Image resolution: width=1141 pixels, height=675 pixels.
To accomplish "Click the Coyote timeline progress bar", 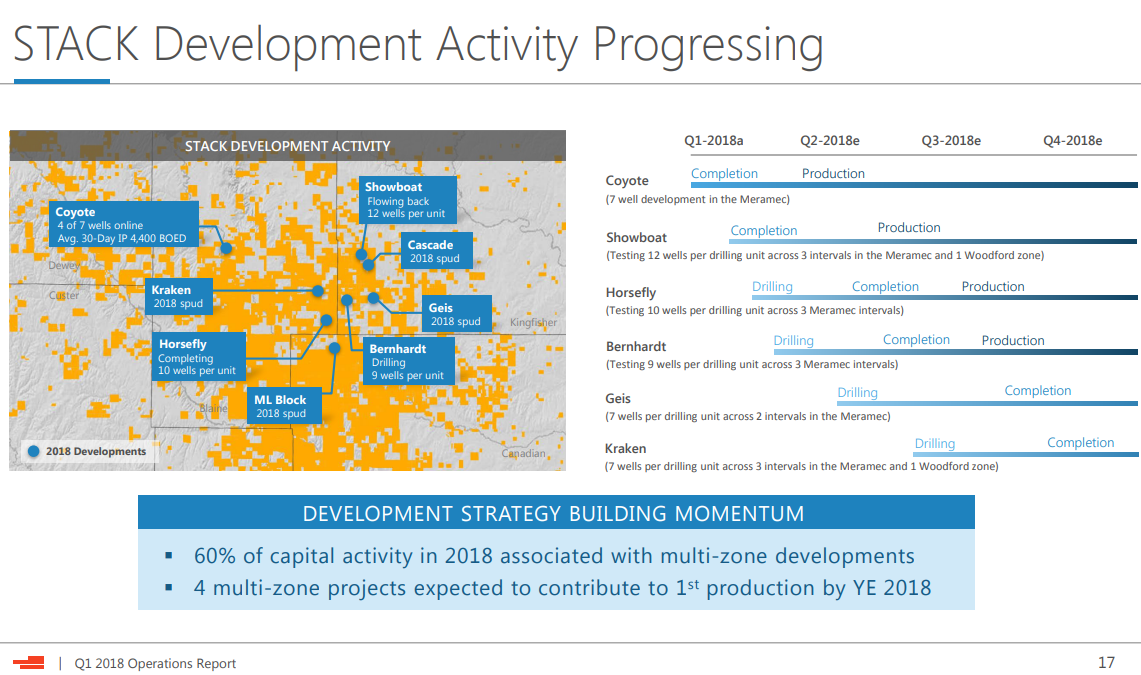I will pos(914,185).
